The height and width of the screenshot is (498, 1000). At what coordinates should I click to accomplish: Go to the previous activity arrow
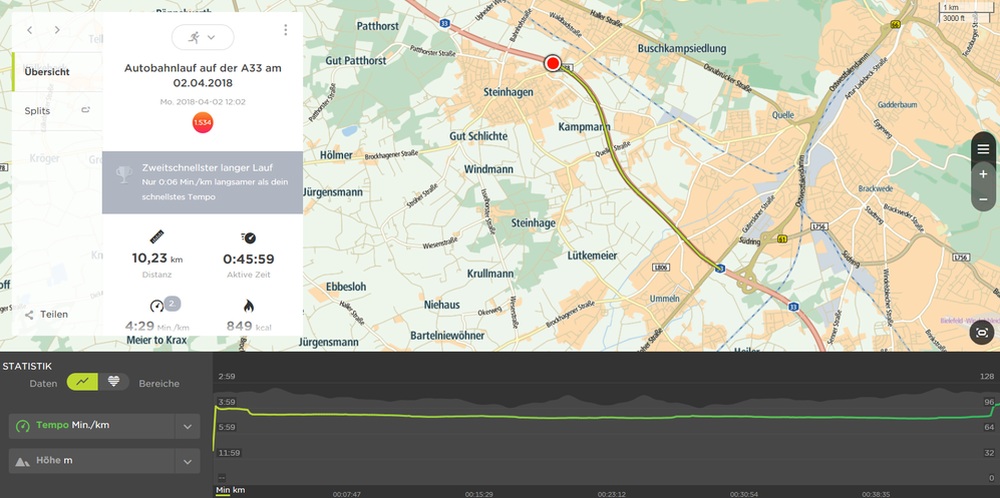pos(30,31)
